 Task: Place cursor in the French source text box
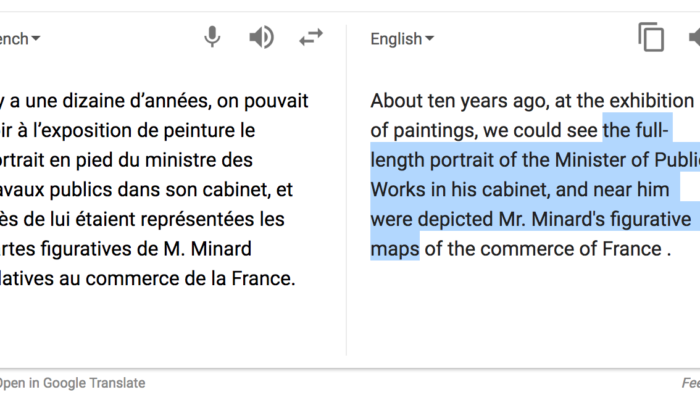pyautogui.click(x=154, y=189)
